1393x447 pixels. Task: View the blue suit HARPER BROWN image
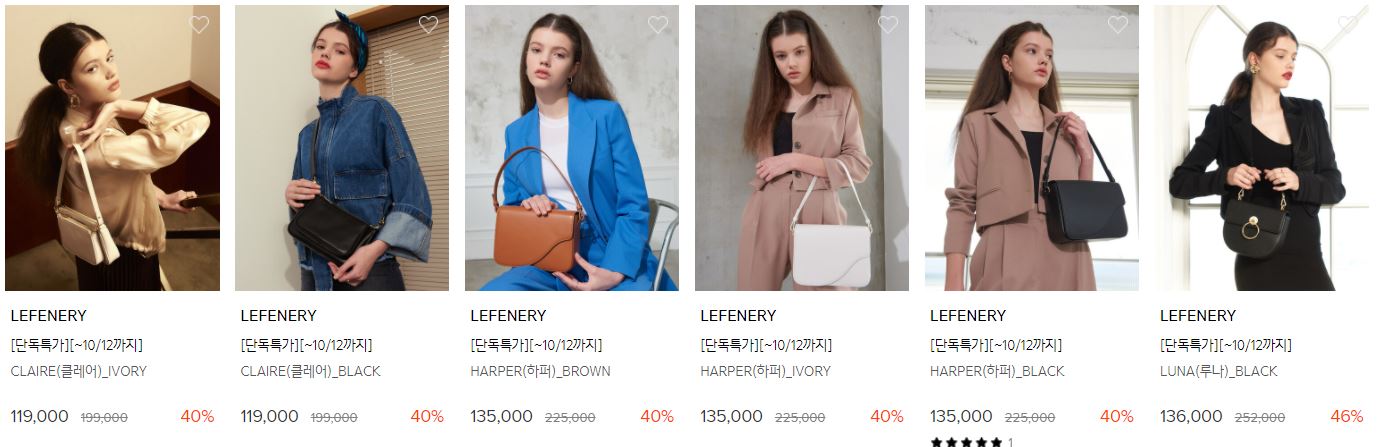[572, 148]
